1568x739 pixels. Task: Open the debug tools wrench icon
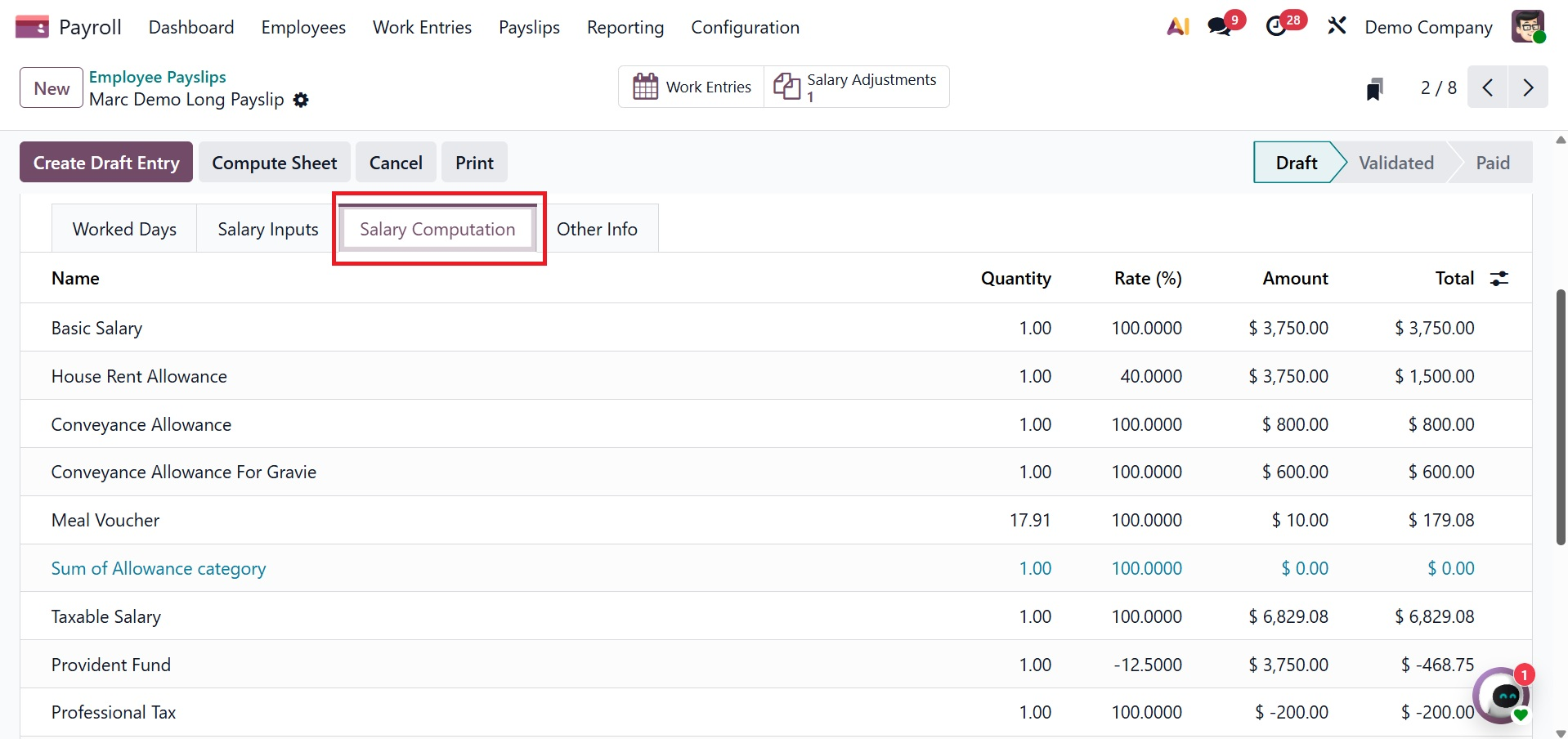point(1337,27)
